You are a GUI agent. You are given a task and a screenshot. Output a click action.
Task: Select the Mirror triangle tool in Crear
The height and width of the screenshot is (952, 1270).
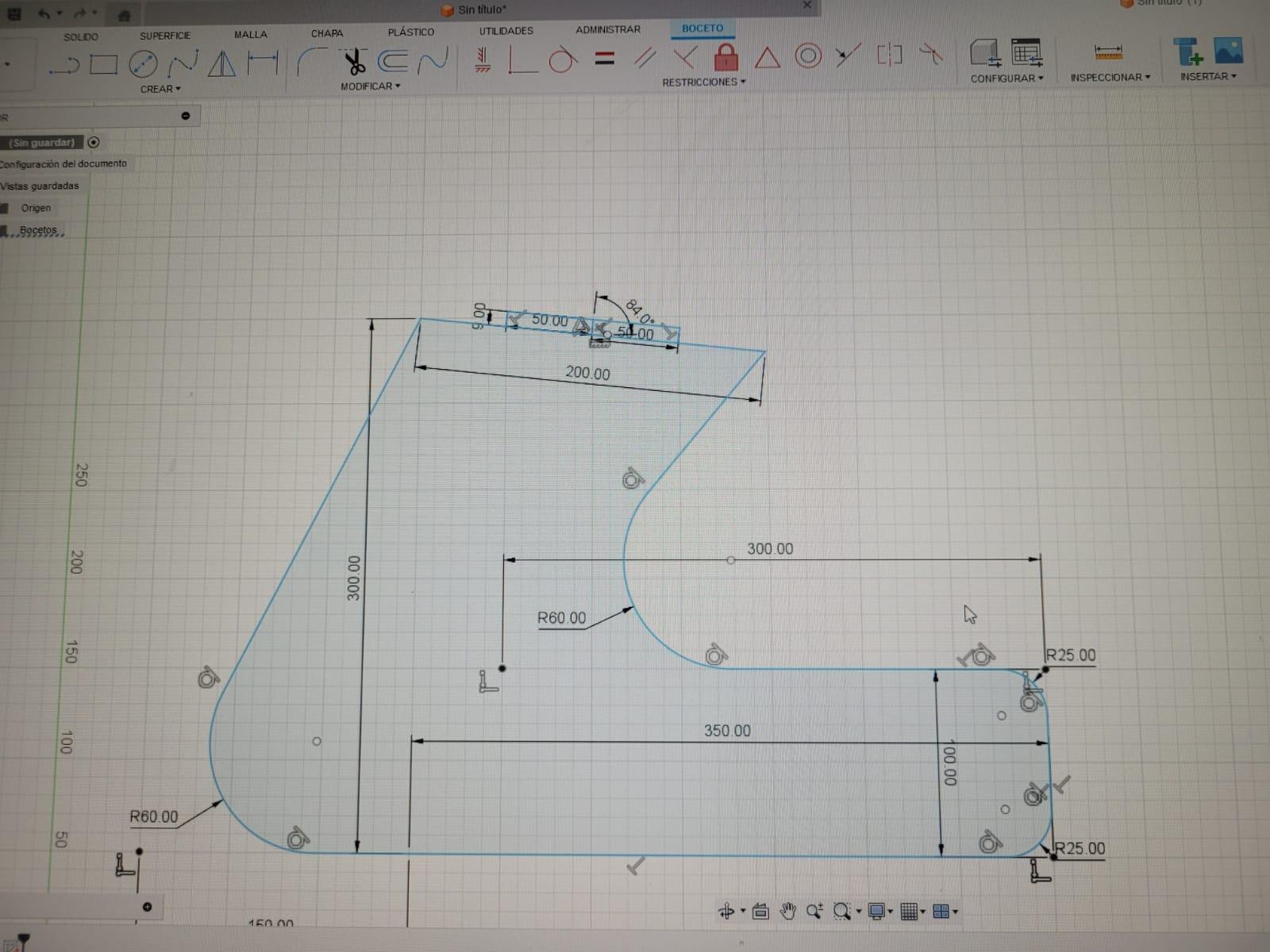(x=221, y=63)
